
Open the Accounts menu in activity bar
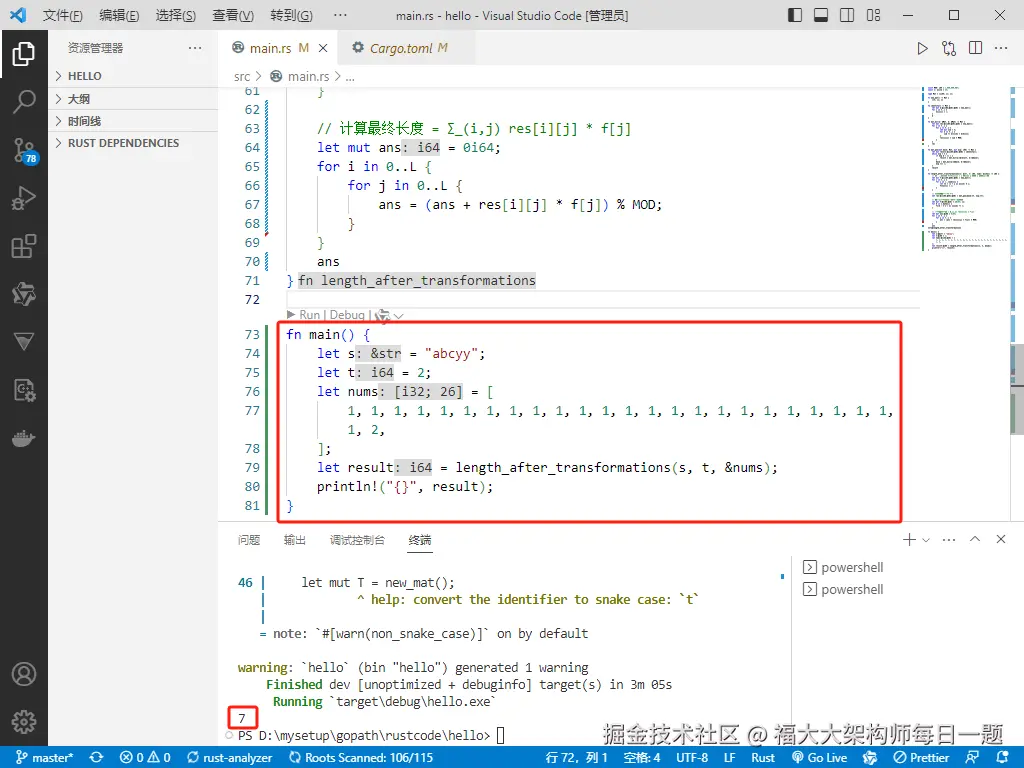[24, 674]
